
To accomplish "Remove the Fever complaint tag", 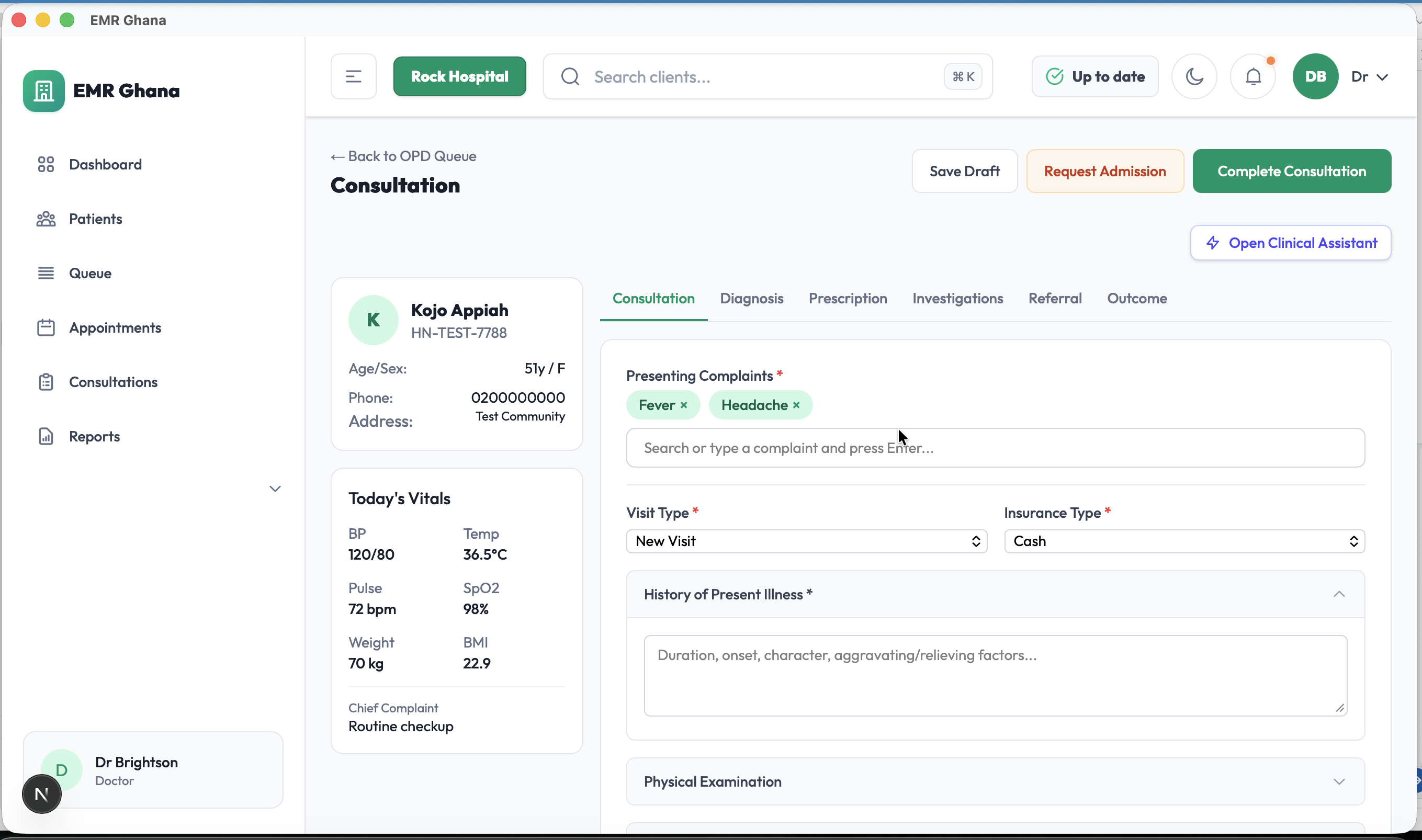I will [684, 405].
